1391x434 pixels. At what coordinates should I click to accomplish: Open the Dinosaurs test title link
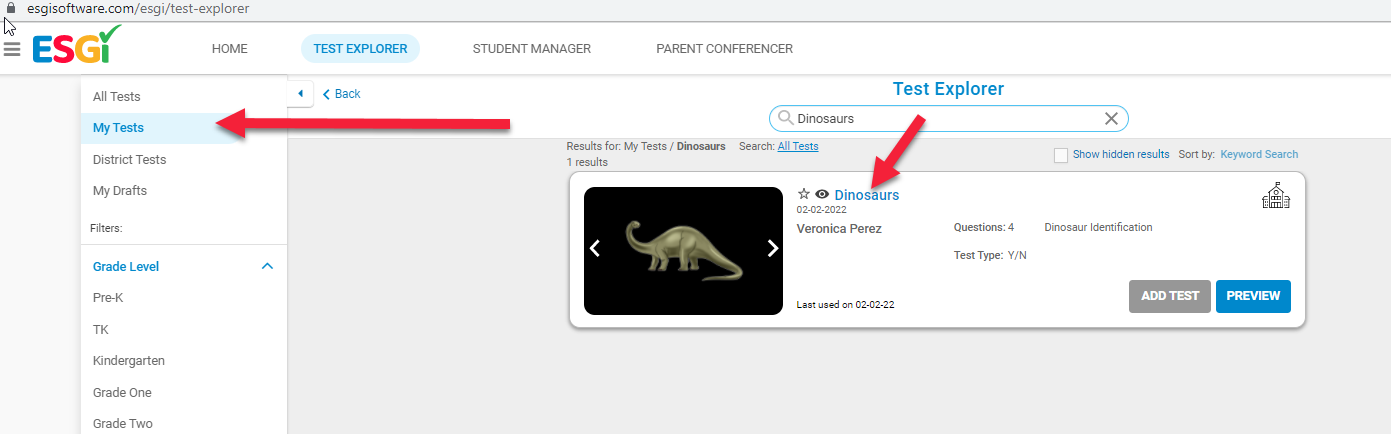[867, 195]
